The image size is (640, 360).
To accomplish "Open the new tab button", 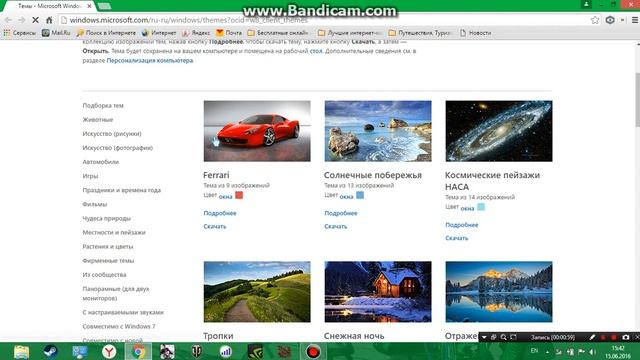I will [x=104, y=6].
